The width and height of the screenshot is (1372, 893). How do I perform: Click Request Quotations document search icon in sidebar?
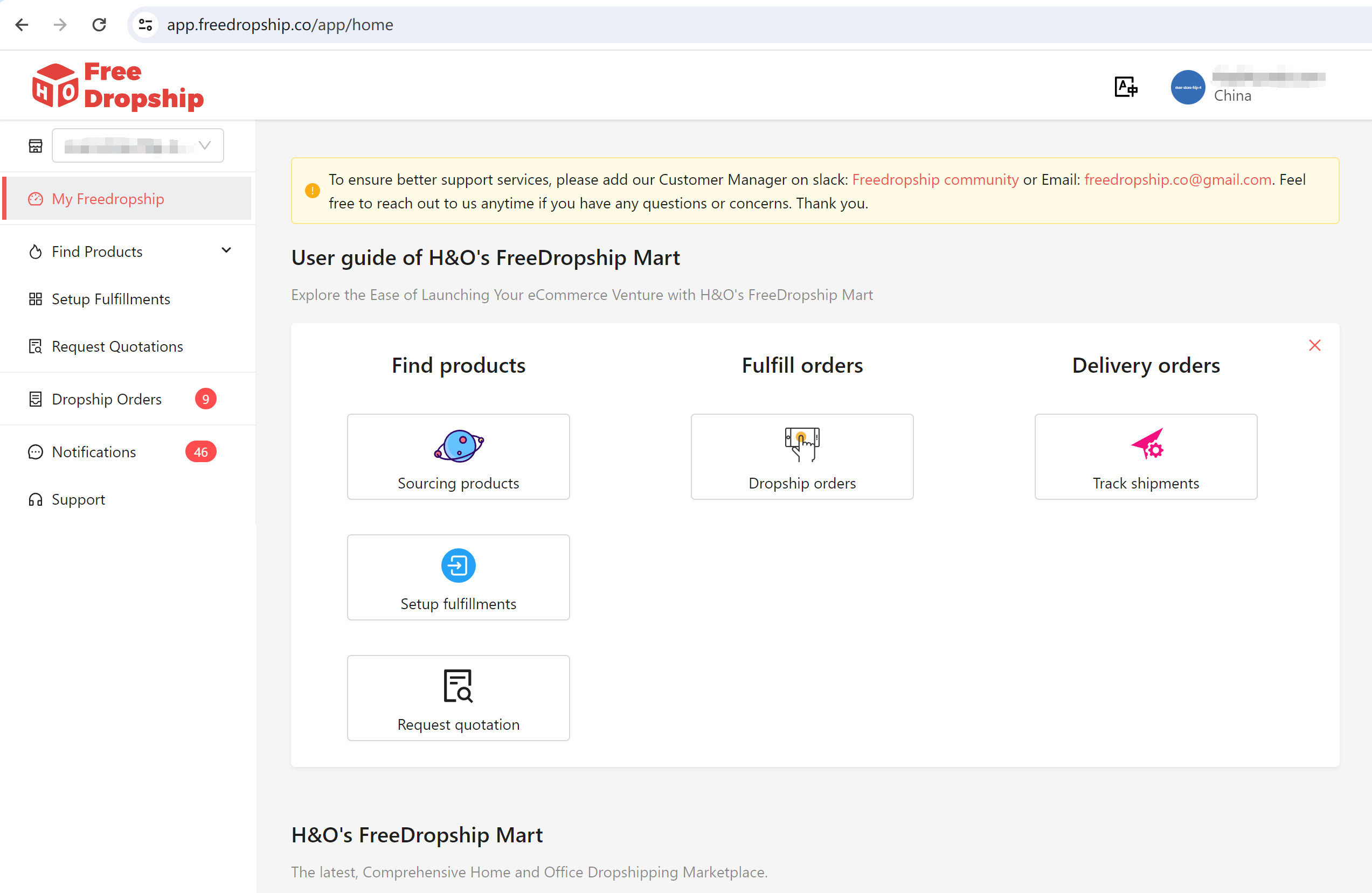coord(36,346)
